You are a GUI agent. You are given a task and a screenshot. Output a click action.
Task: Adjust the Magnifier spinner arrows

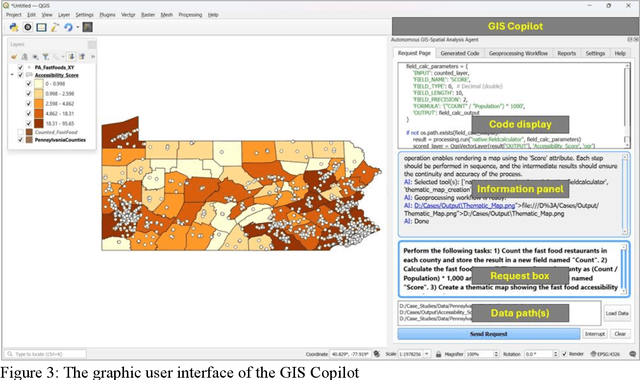pyautogui.click(x=496, y=354)
